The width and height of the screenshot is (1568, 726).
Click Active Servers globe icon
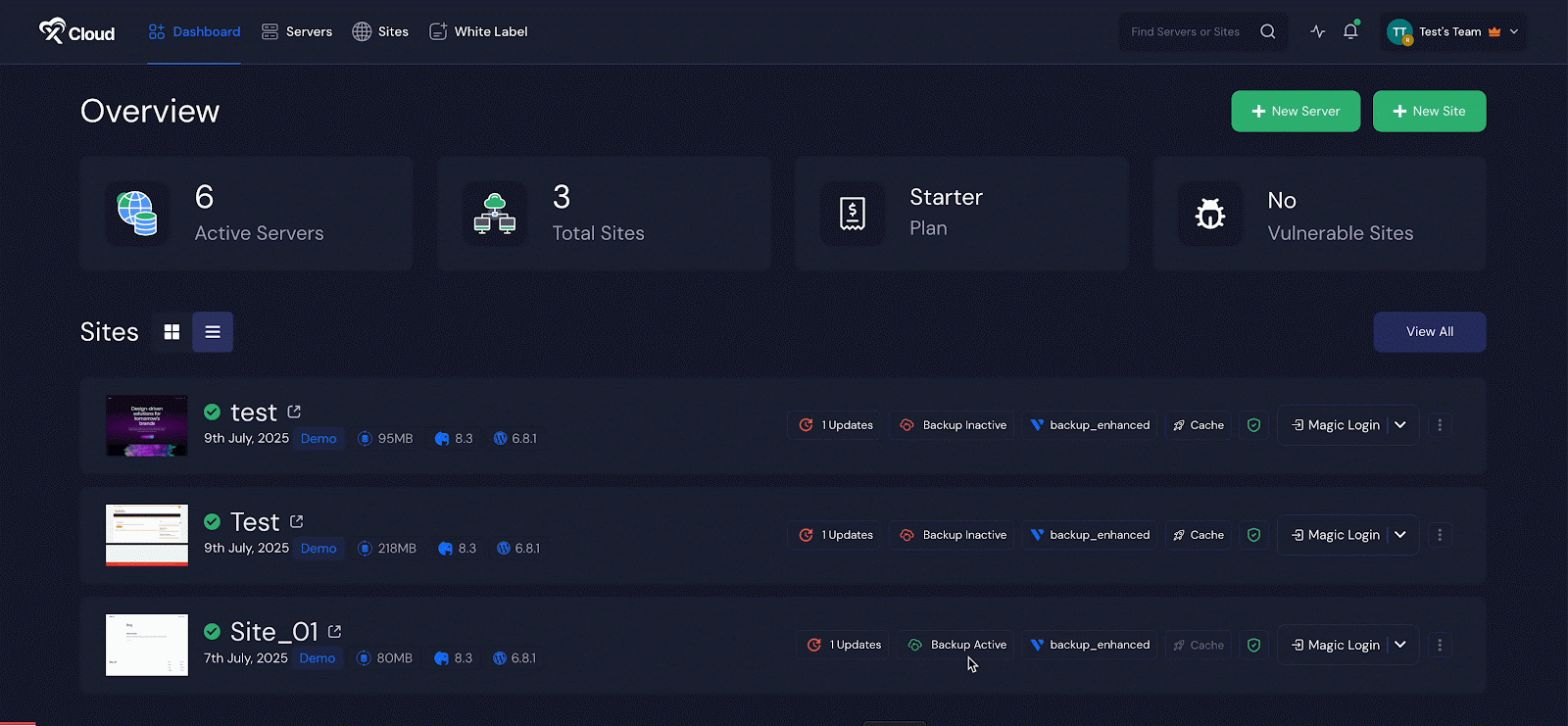click(137, 214)
